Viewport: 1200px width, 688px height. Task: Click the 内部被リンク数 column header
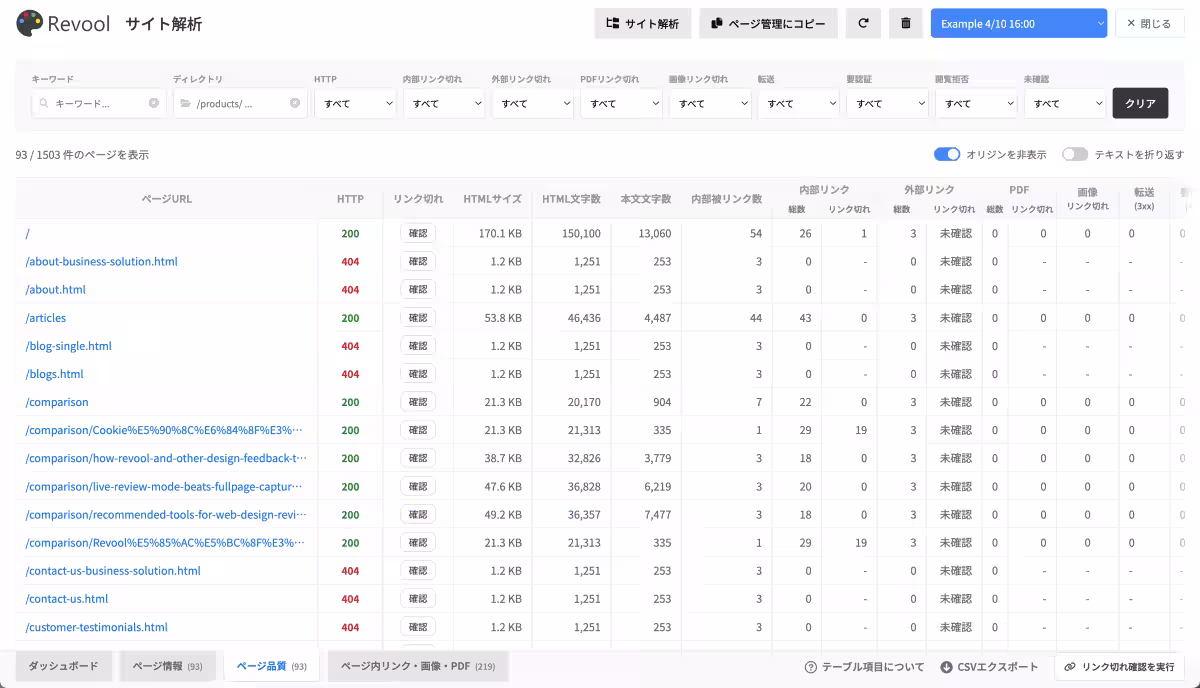[726, 199]
